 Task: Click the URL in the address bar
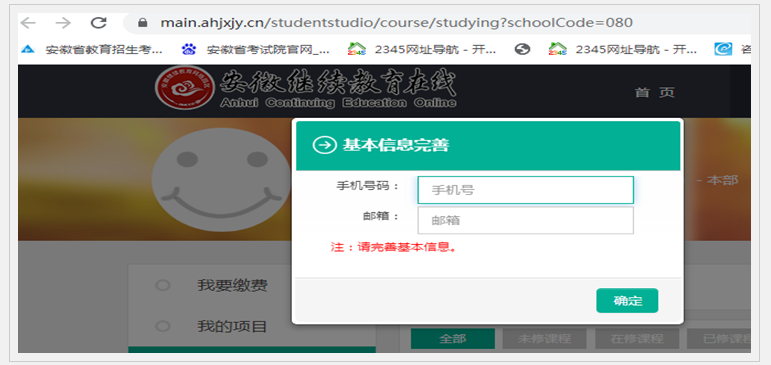[x=396, y=23]
